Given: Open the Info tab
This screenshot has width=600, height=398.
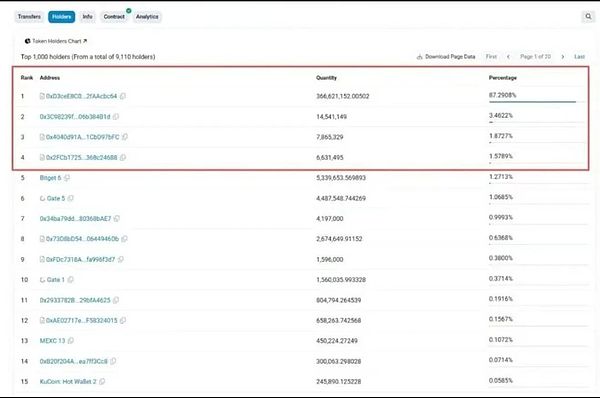Looking at the screenshot, I should [88, 17].
